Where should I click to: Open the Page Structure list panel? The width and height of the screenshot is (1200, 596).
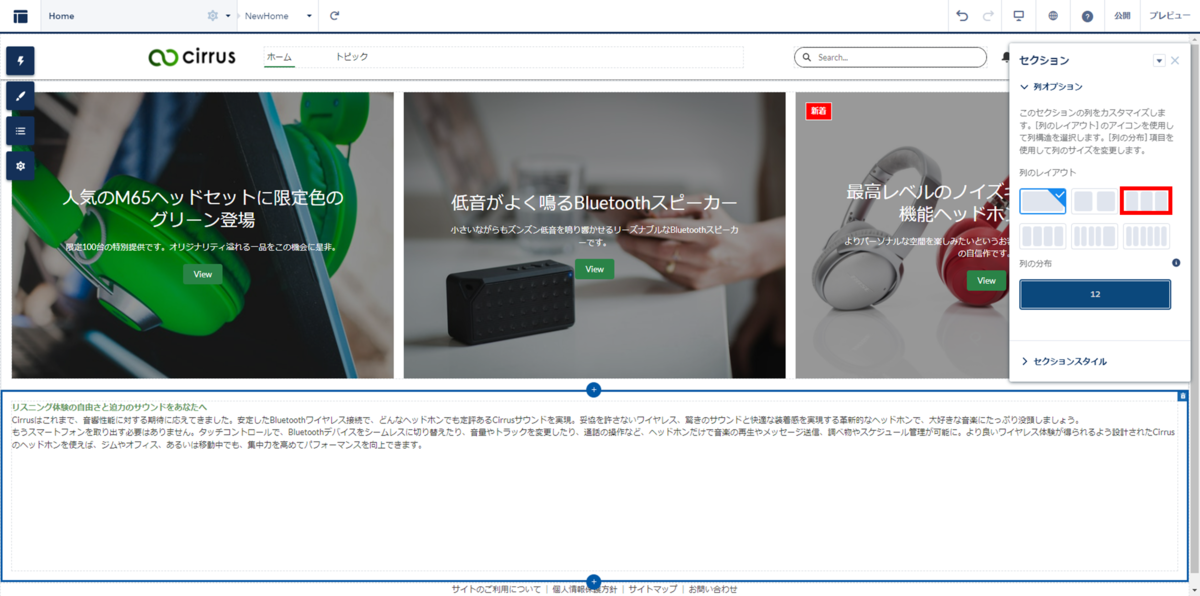click(x=20, y=131)
